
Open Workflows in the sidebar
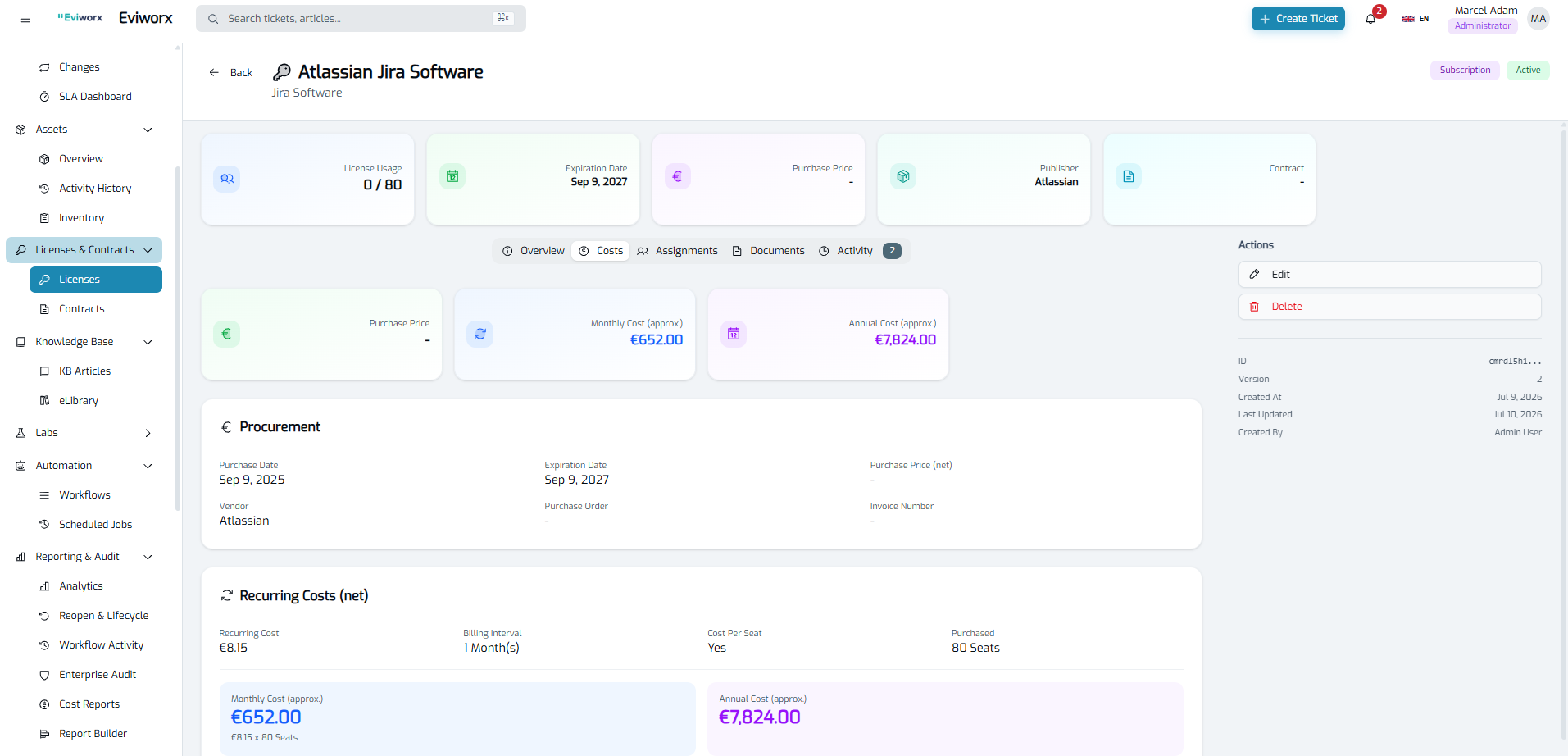(x=96, y=495)
